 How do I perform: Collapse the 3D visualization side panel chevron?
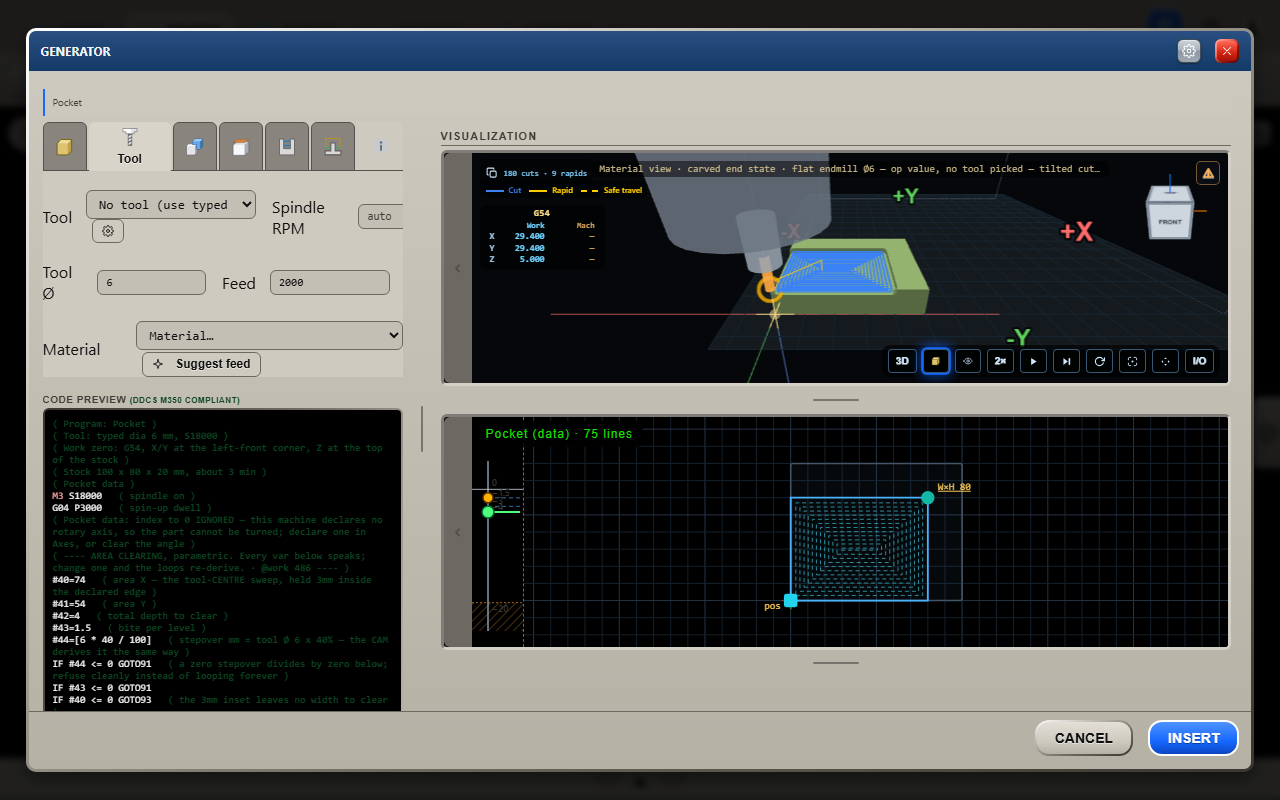pyautogui.click(x=458, y=268)
